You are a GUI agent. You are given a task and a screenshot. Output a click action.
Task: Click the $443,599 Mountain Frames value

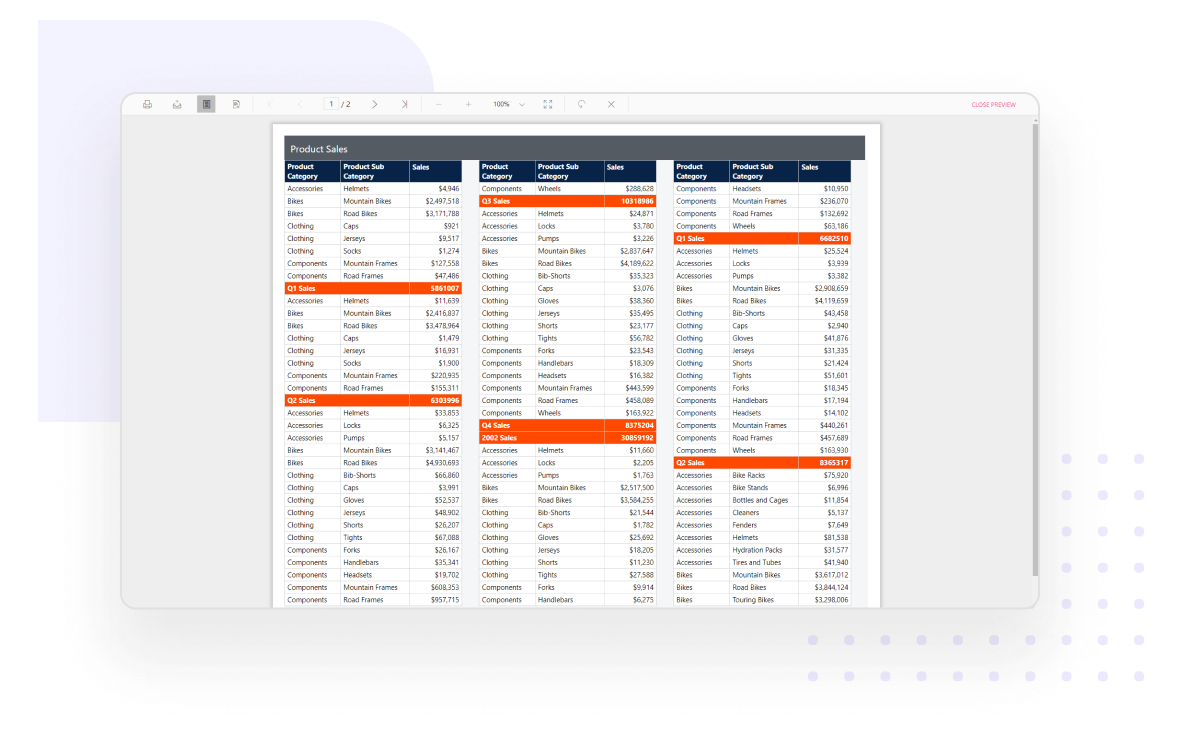point(640,388)
